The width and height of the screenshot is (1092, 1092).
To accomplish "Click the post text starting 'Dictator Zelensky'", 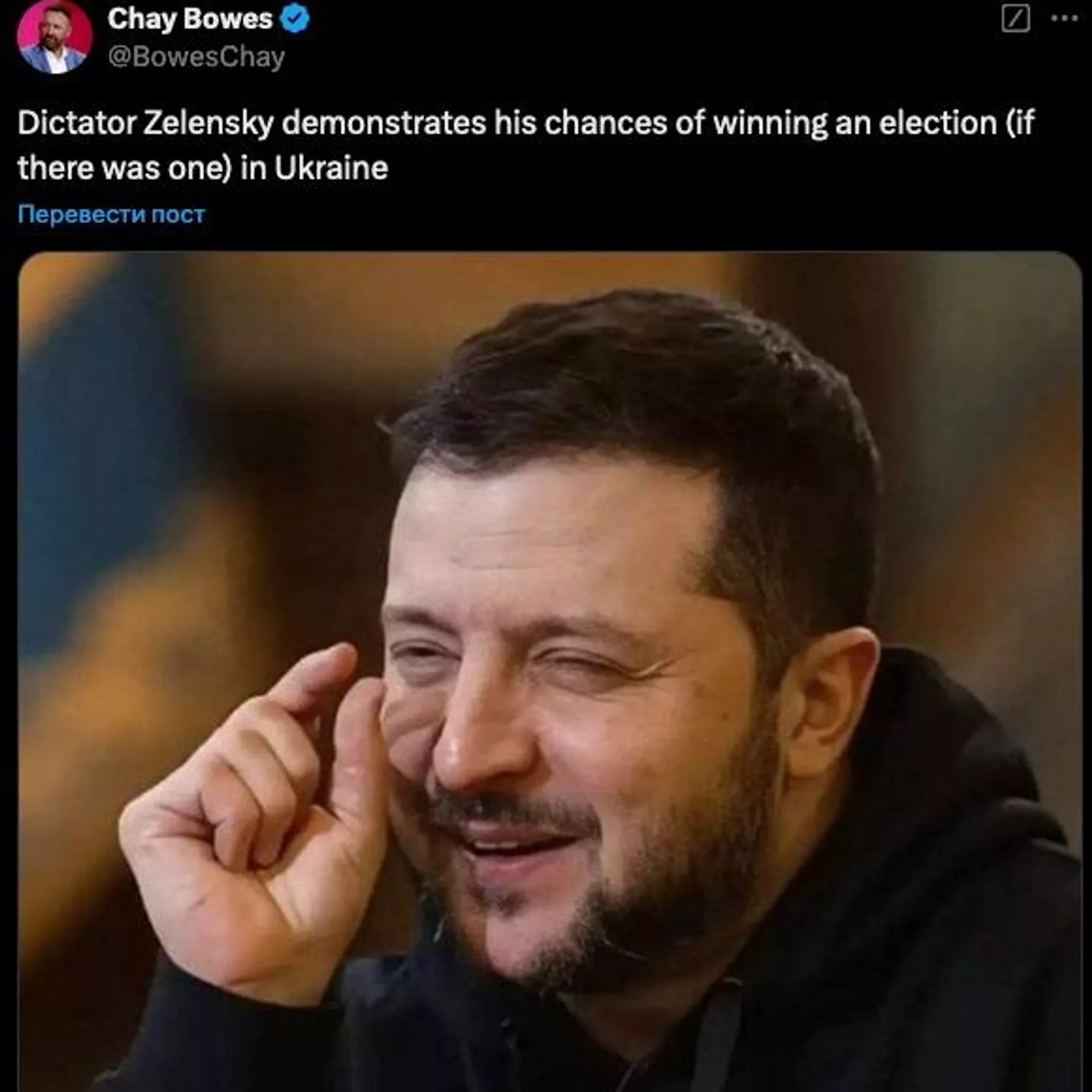I will coord(526,145).
